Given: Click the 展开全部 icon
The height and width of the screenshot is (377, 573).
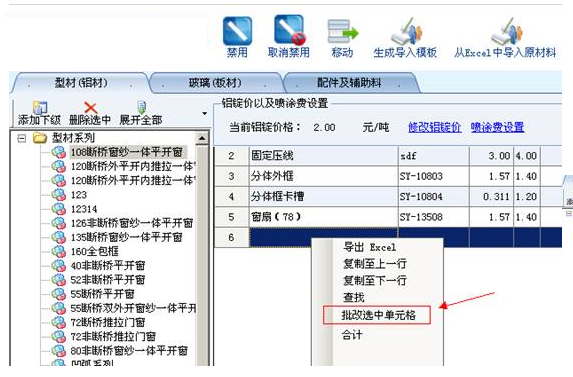Looking at the screenshot, I should click(141, 107).
